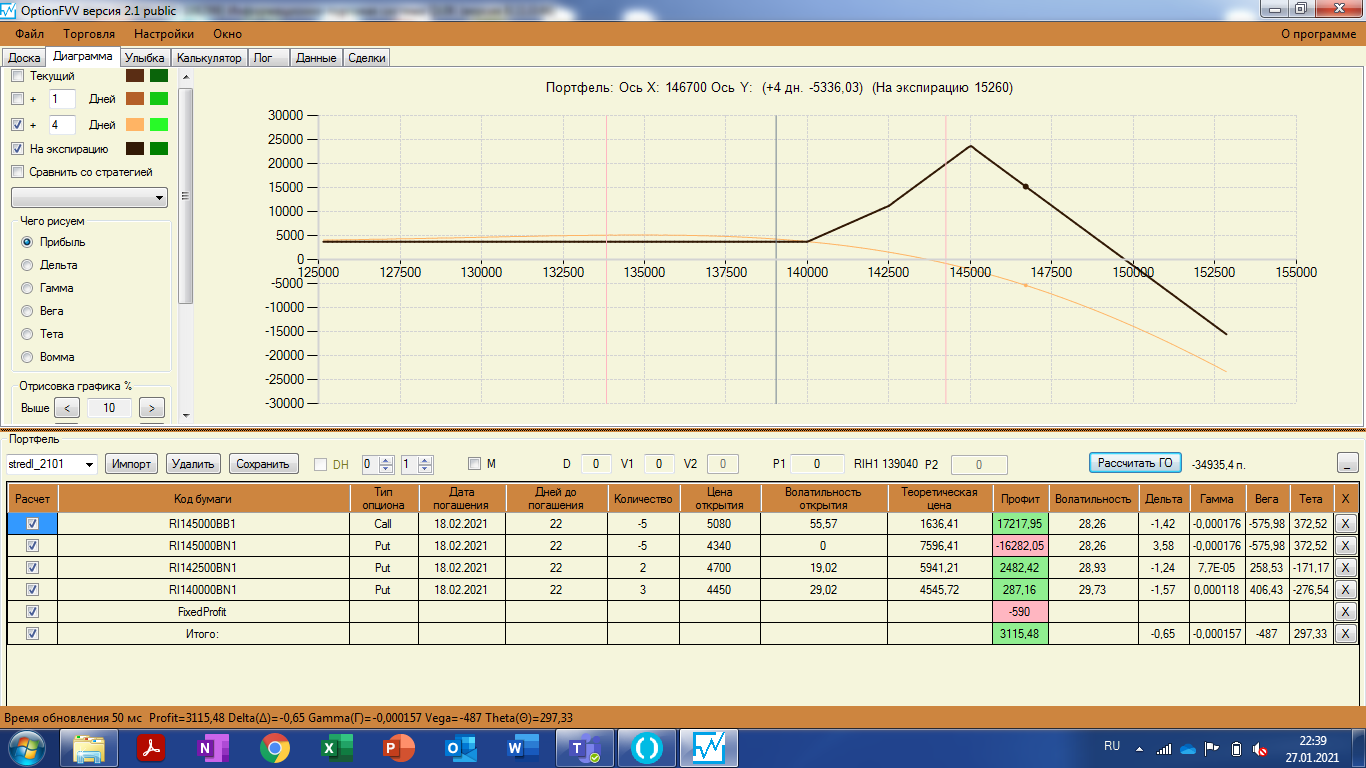Image resolution: width=1366 pixels, height=768 pixels.
Task: Click the Импорт button
Action: [132, 464]
